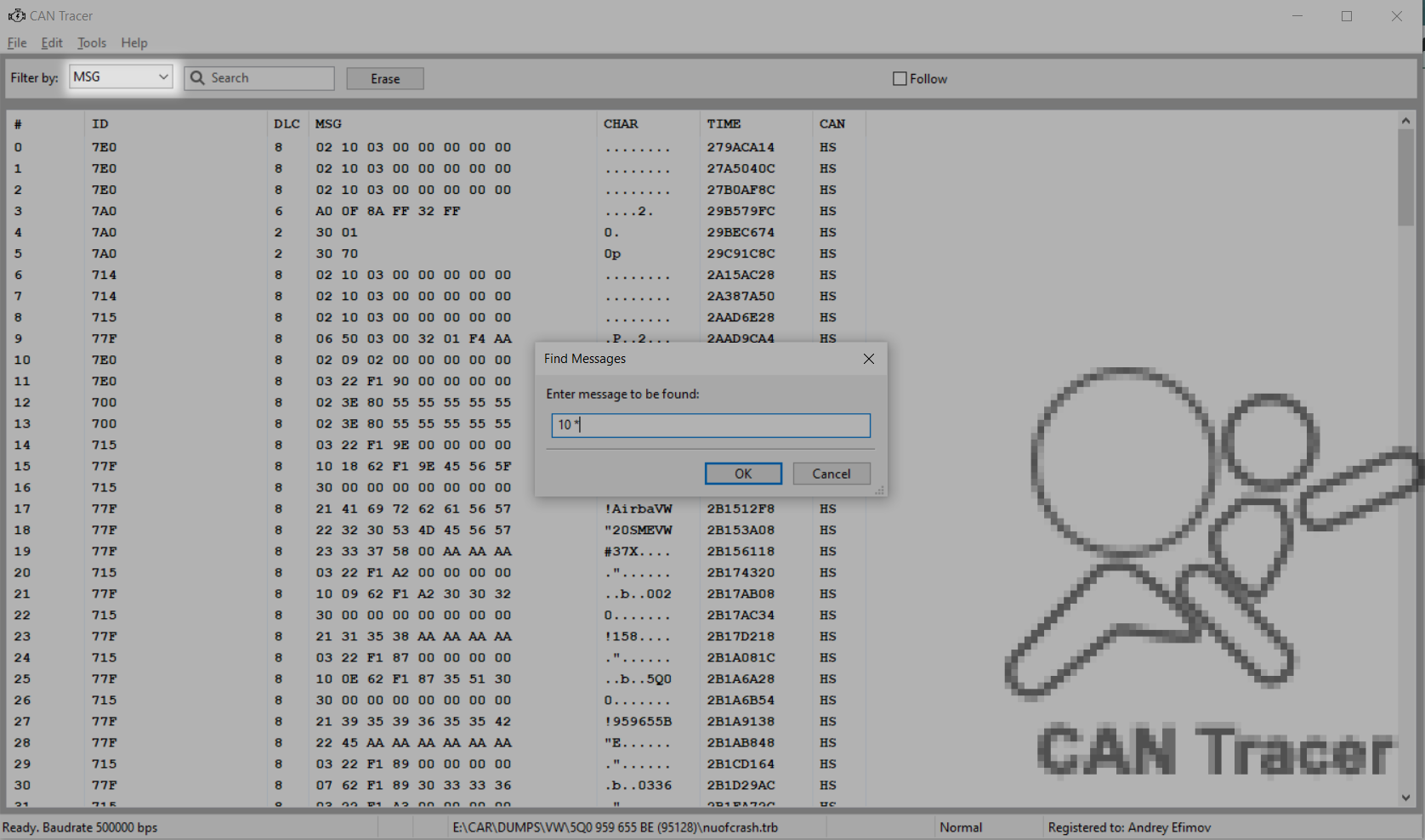This screenshot has height=840, width=1425.
Task: Close the Find Messages dialog with X
Action: [x=868, y=359]
